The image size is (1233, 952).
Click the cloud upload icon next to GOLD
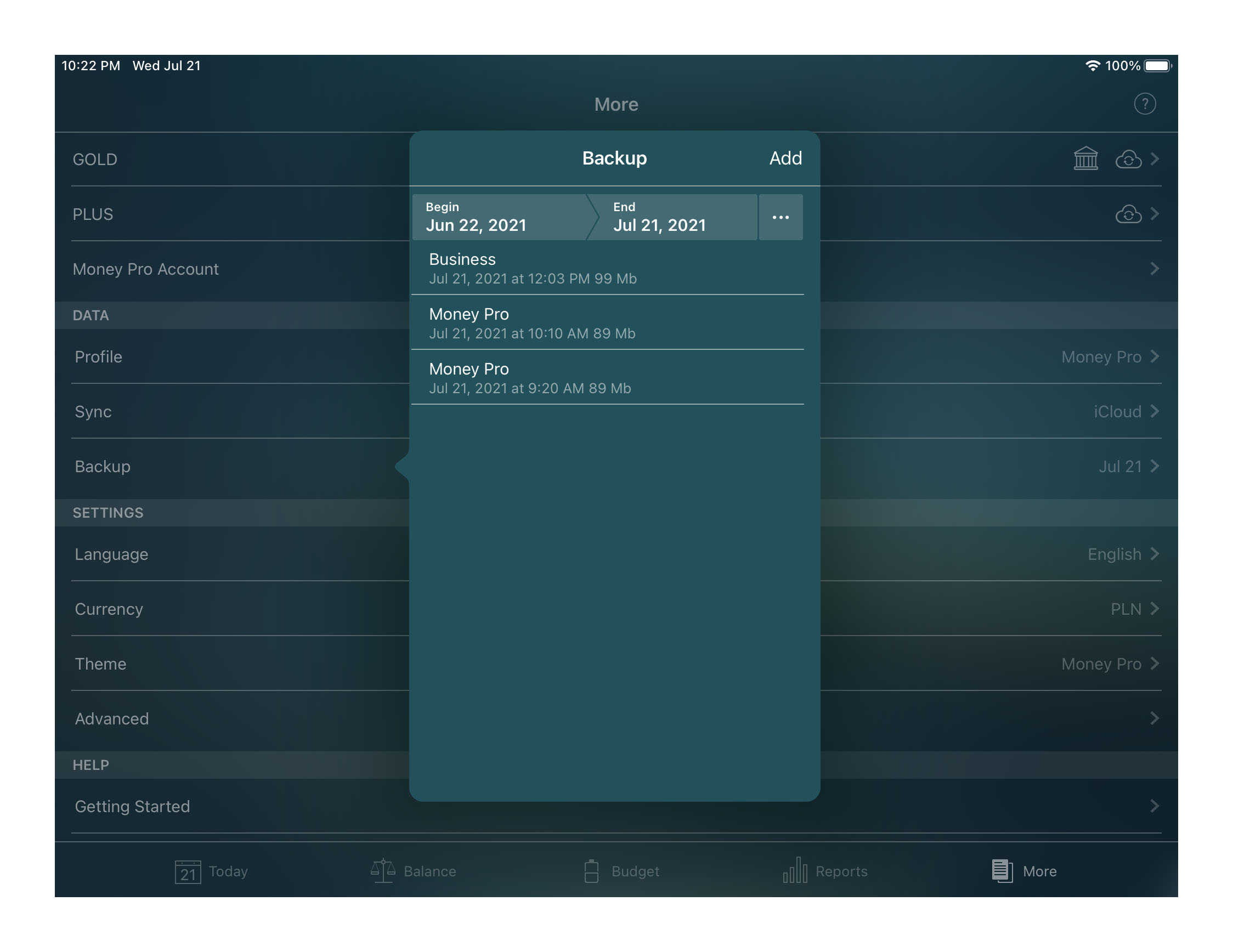1128,159
